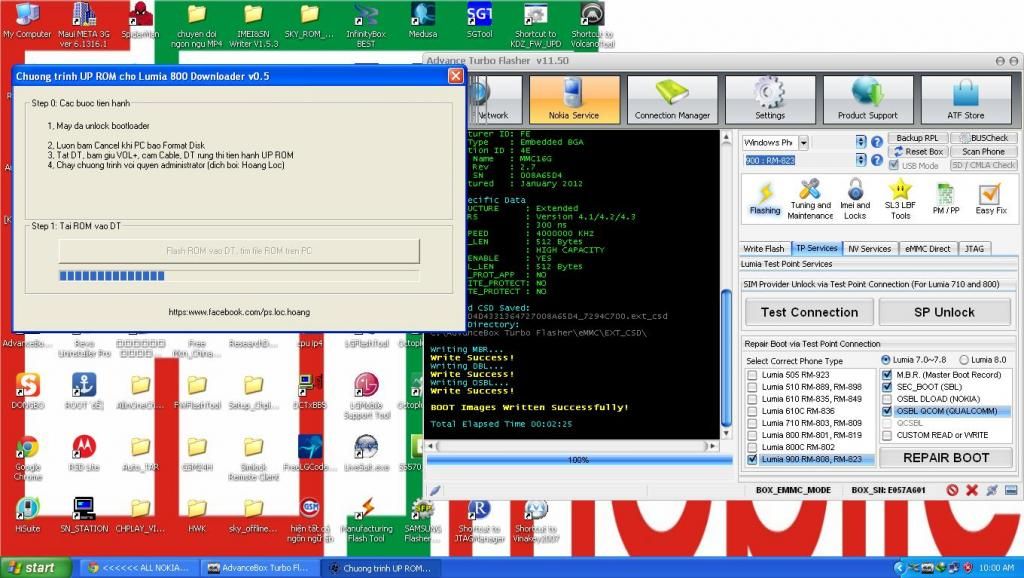
Task: Click the BUSCheck button
Action: point(983,138)
